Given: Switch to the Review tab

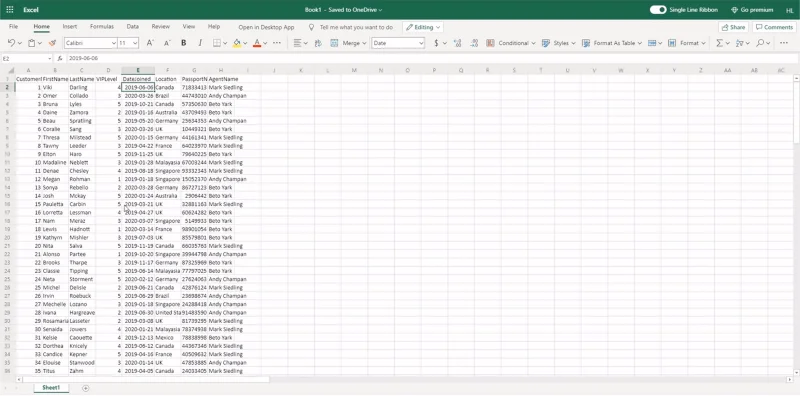Looking at the screenshot, I should click(161, 27).
